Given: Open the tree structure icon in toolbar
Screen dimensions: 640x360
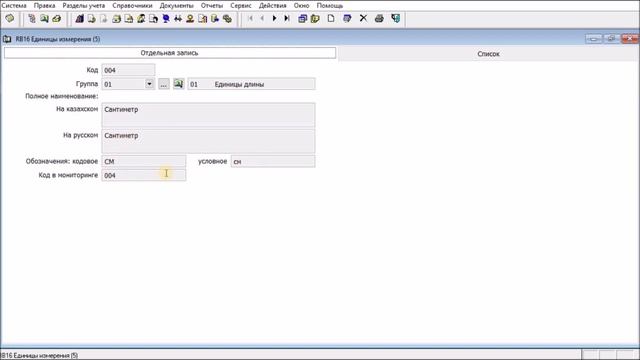Looking at the screenshot, I should (x=32, y=19).
